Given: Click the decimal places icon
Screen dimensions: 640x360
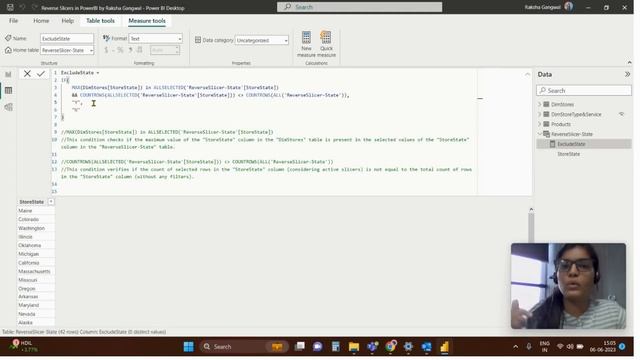Looking at the screenshot, I should click(x=140, y=50).
